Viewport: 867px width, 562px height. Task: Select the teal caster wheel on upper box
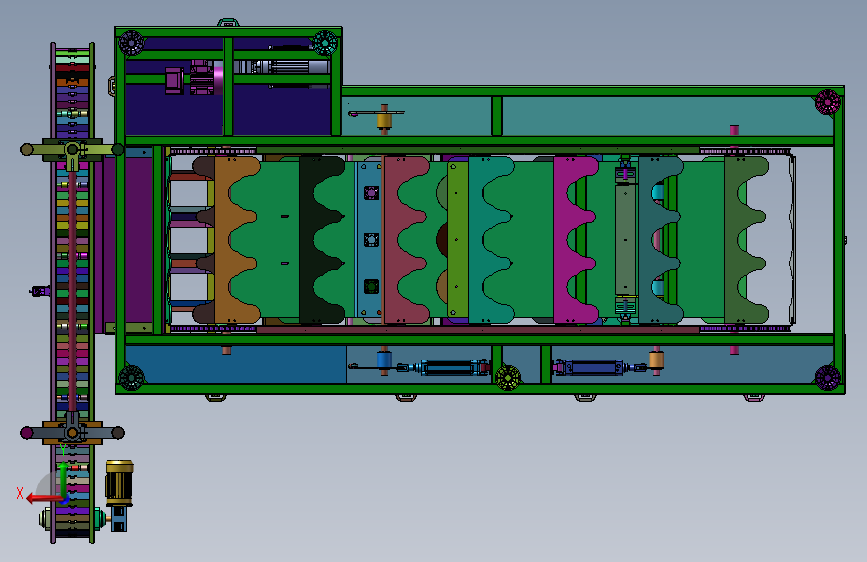[325, 43]
